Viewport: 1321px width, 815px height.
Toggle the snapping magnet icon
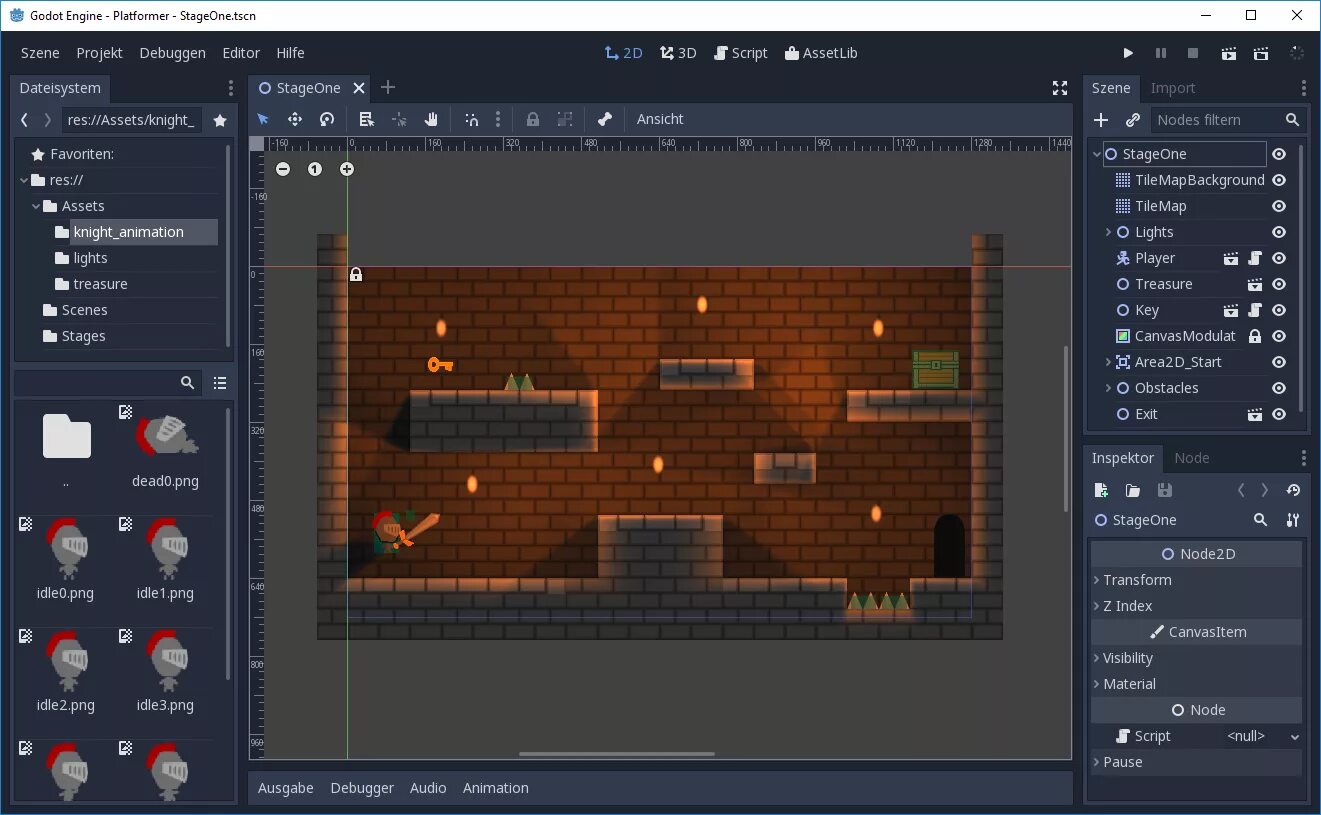point(472,119)
